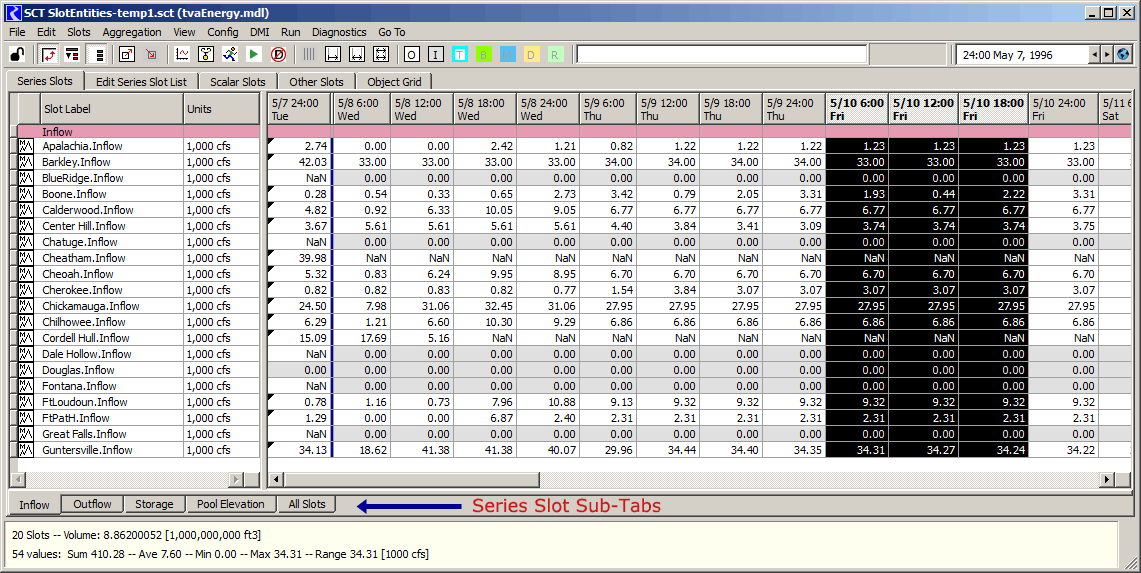Screen dimensions: 1141x573
Task: Select the All Slots sub-tab
Action: (x=307, y=504)
